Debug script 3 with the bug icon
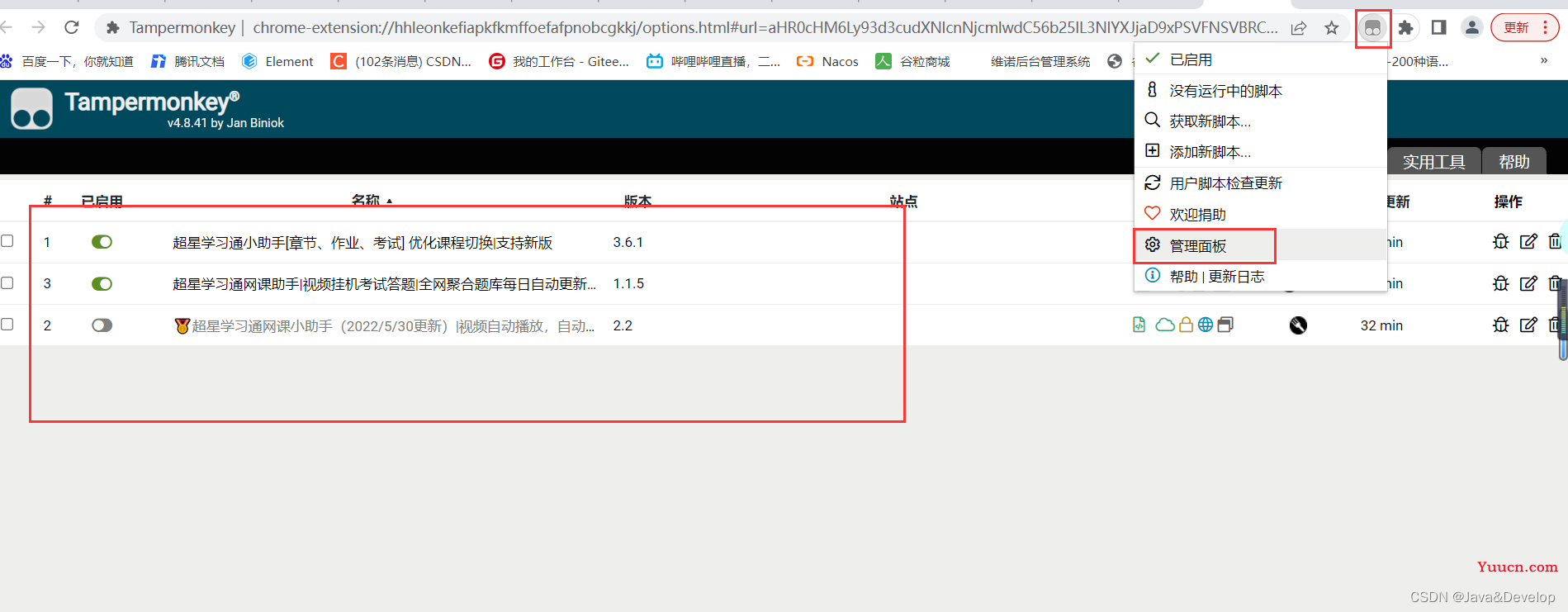This screenshot has height=612, width=1568. click(1500, 283)
